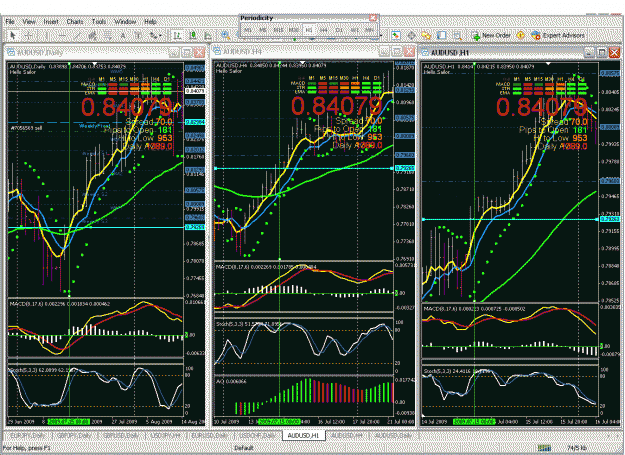Screen dimensions: 625x455
Task: Click the New Order button
Action: pyautogui.click(x=491, y=36)
